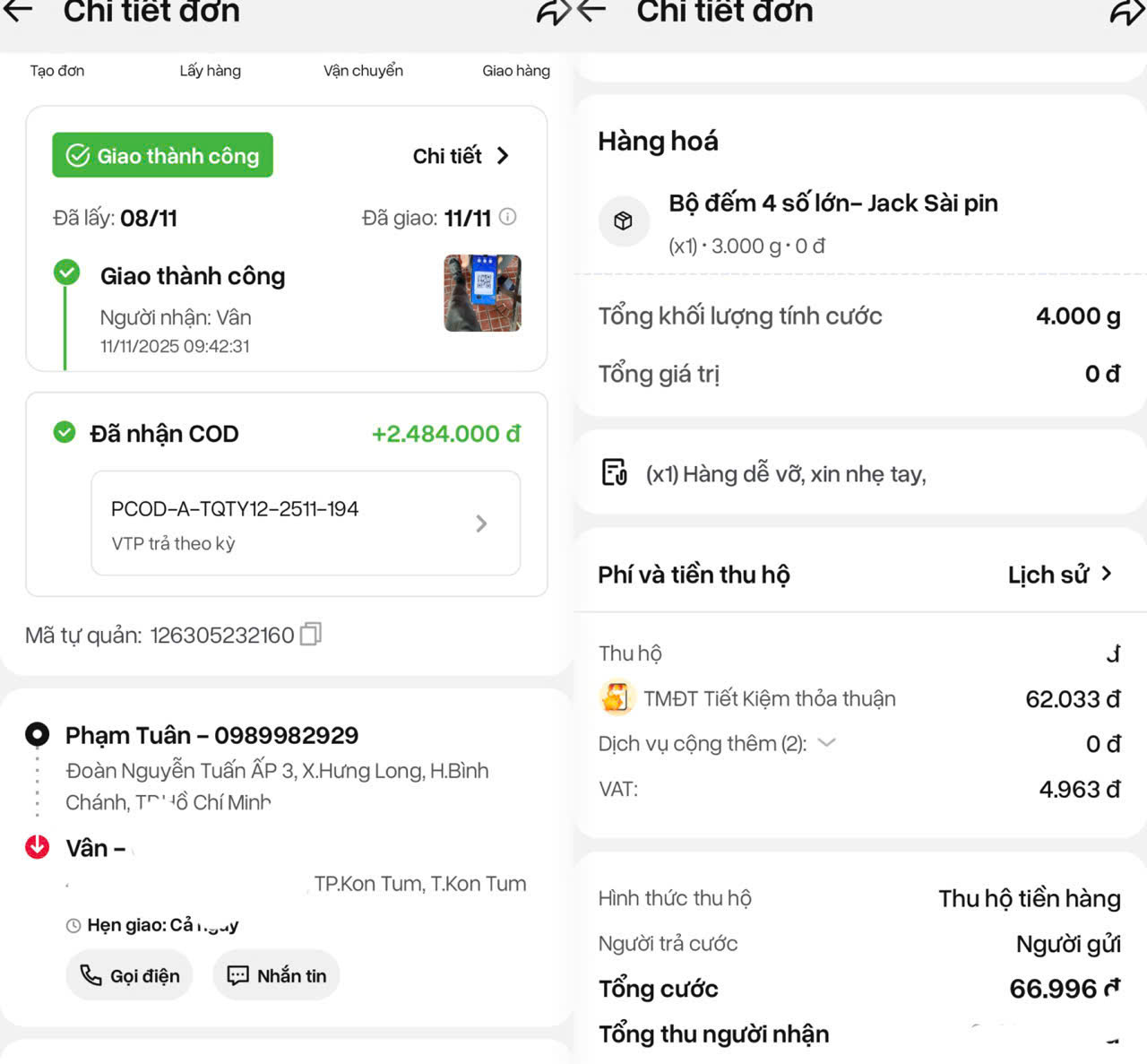Tap the package icon beside Bộ đếm item
Screen dimensions: 1147x1064
tap(624, 221)
